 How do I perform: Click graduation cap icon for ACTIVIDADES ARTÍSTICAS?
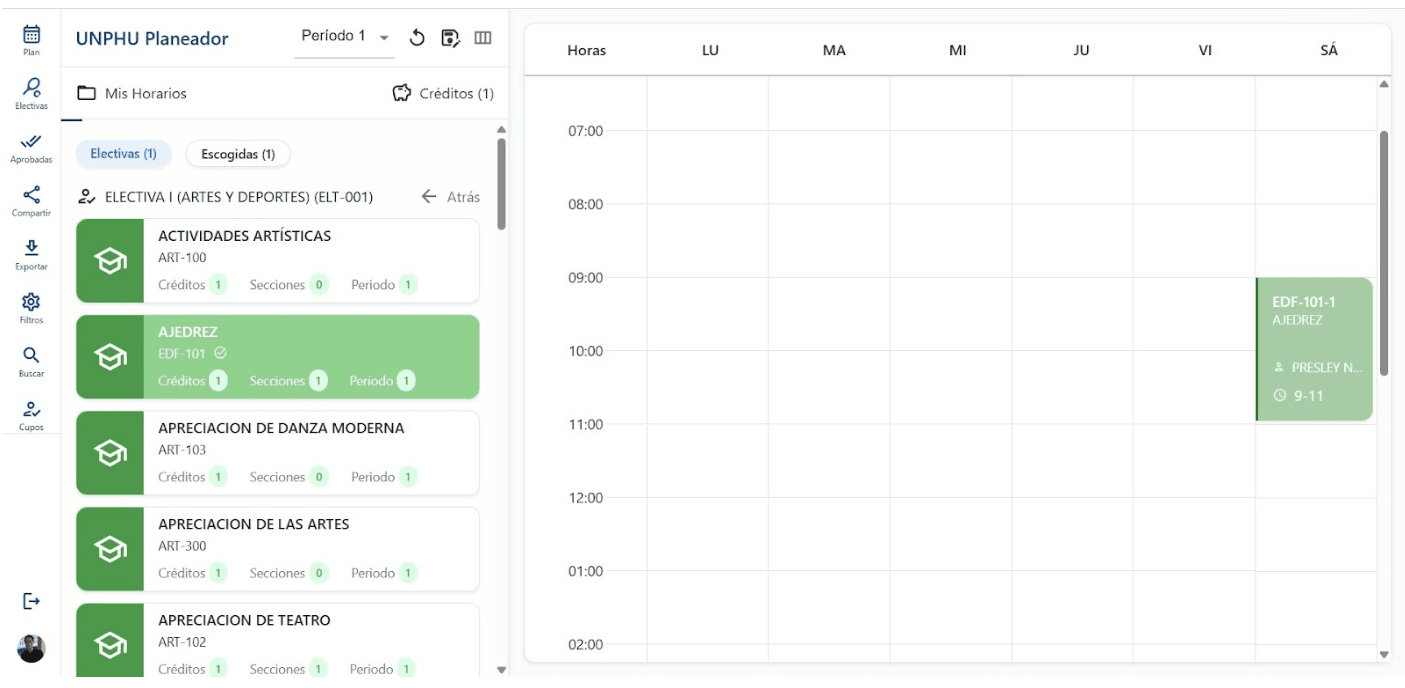[110, 261]
